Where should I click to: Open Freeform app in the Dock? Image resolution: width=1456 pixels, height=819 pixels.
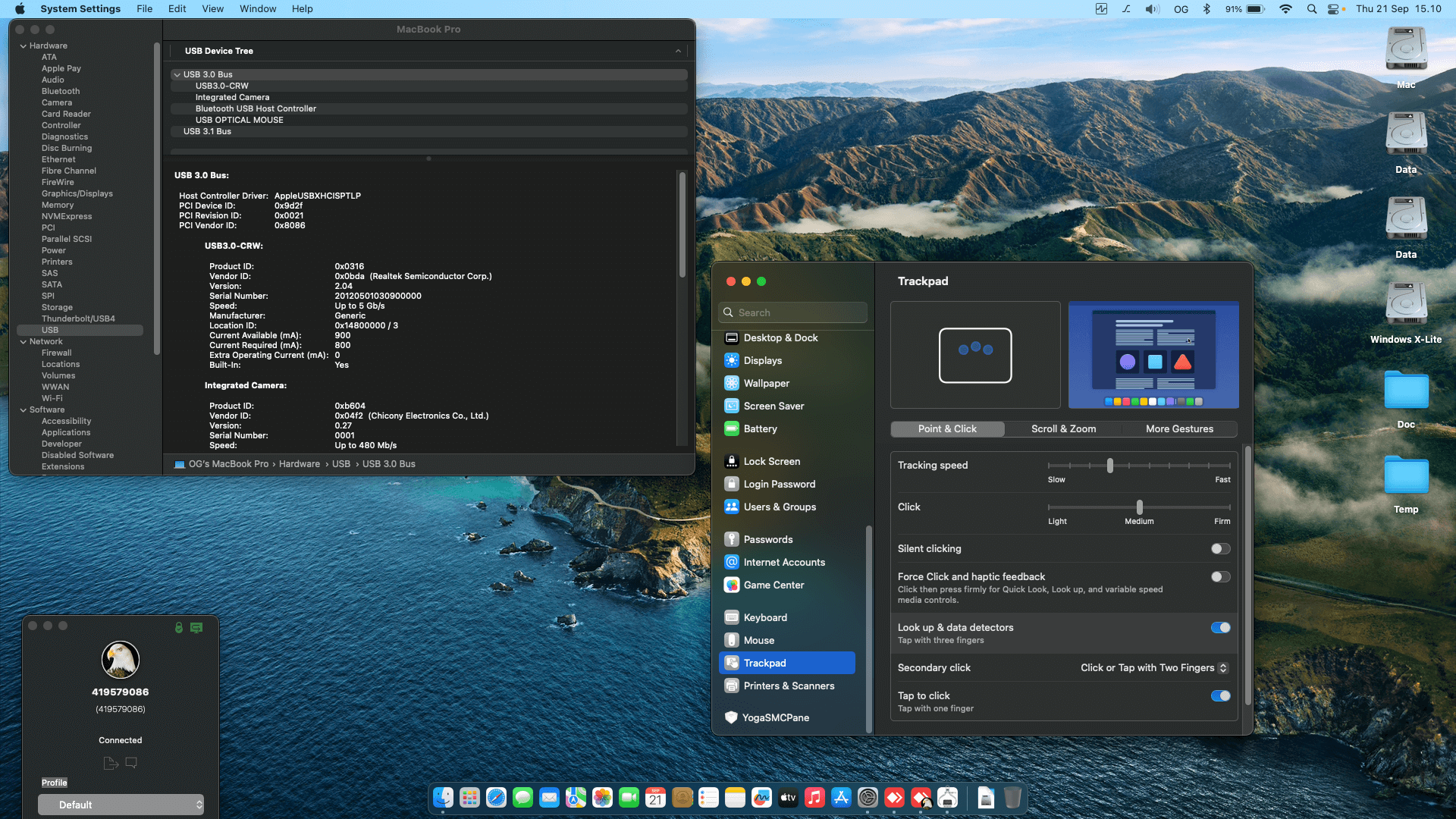(761, 798)
